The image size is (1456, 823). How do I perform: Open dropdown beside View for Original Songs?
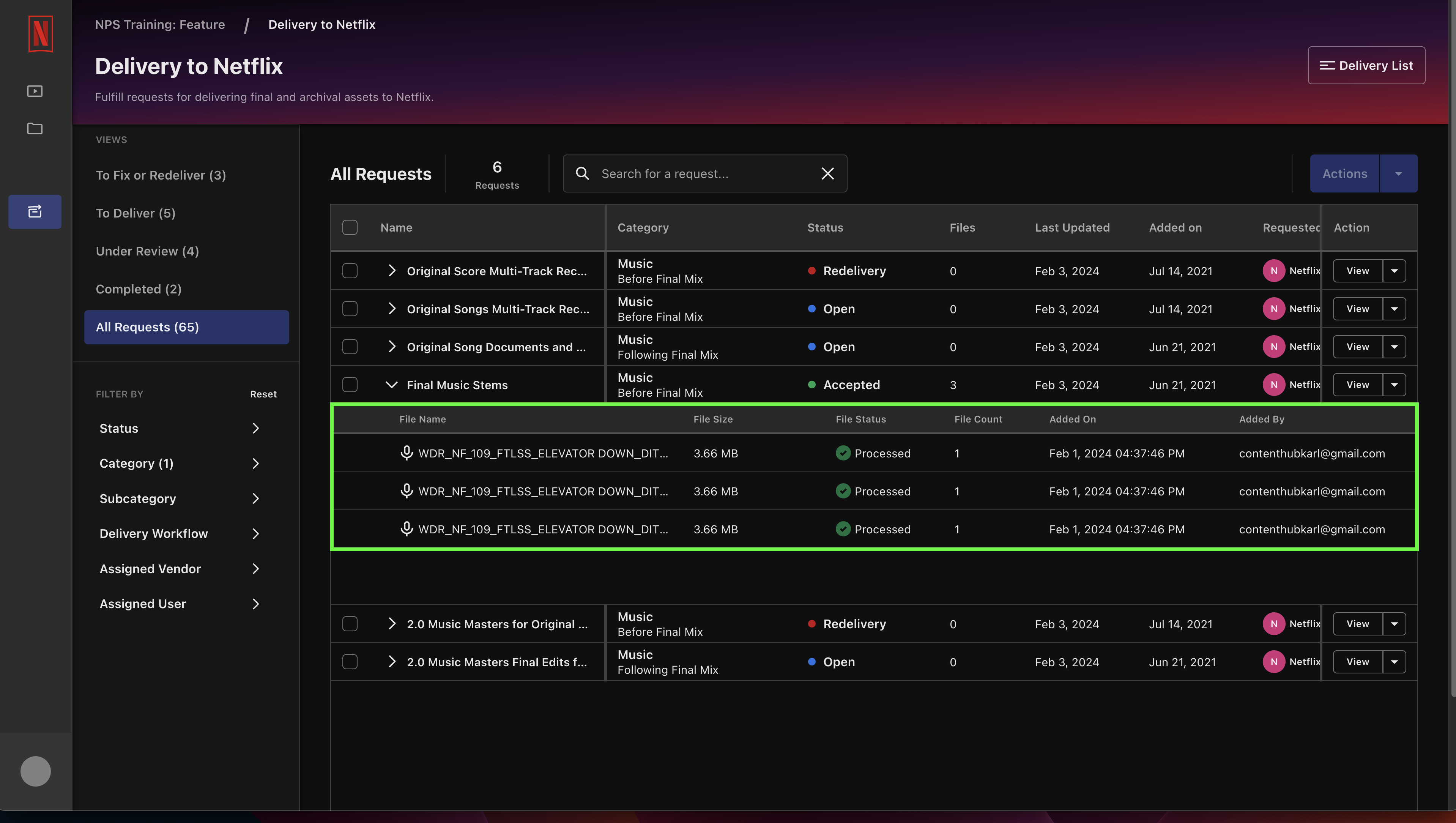1395,309
